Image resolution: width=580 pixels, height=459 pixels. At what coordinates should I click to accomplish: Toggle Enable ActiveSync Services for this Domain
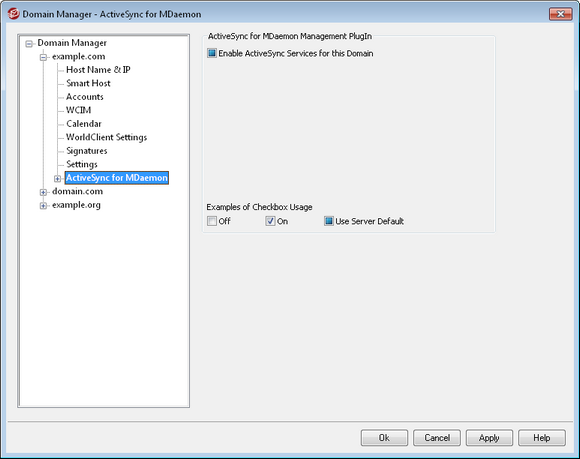click(x=212, y=53)
